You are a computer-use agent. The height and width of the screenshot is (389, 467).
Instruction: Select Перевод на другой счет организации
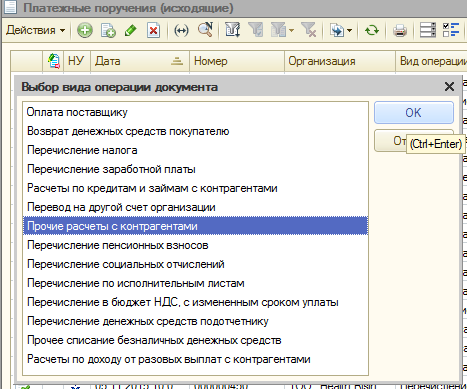tap(195, 207)
